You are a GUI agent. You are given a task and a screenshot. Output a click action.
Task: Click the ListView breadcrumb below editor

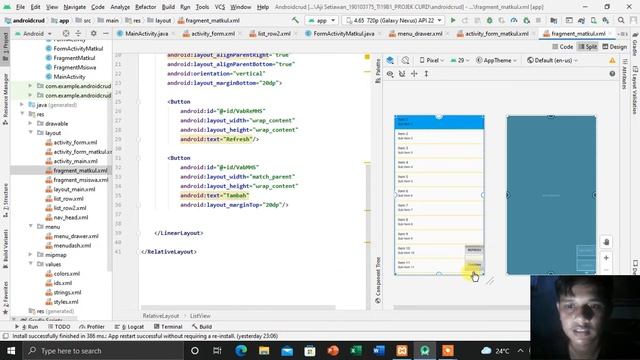pyautogui.click(x=200, y=316)
